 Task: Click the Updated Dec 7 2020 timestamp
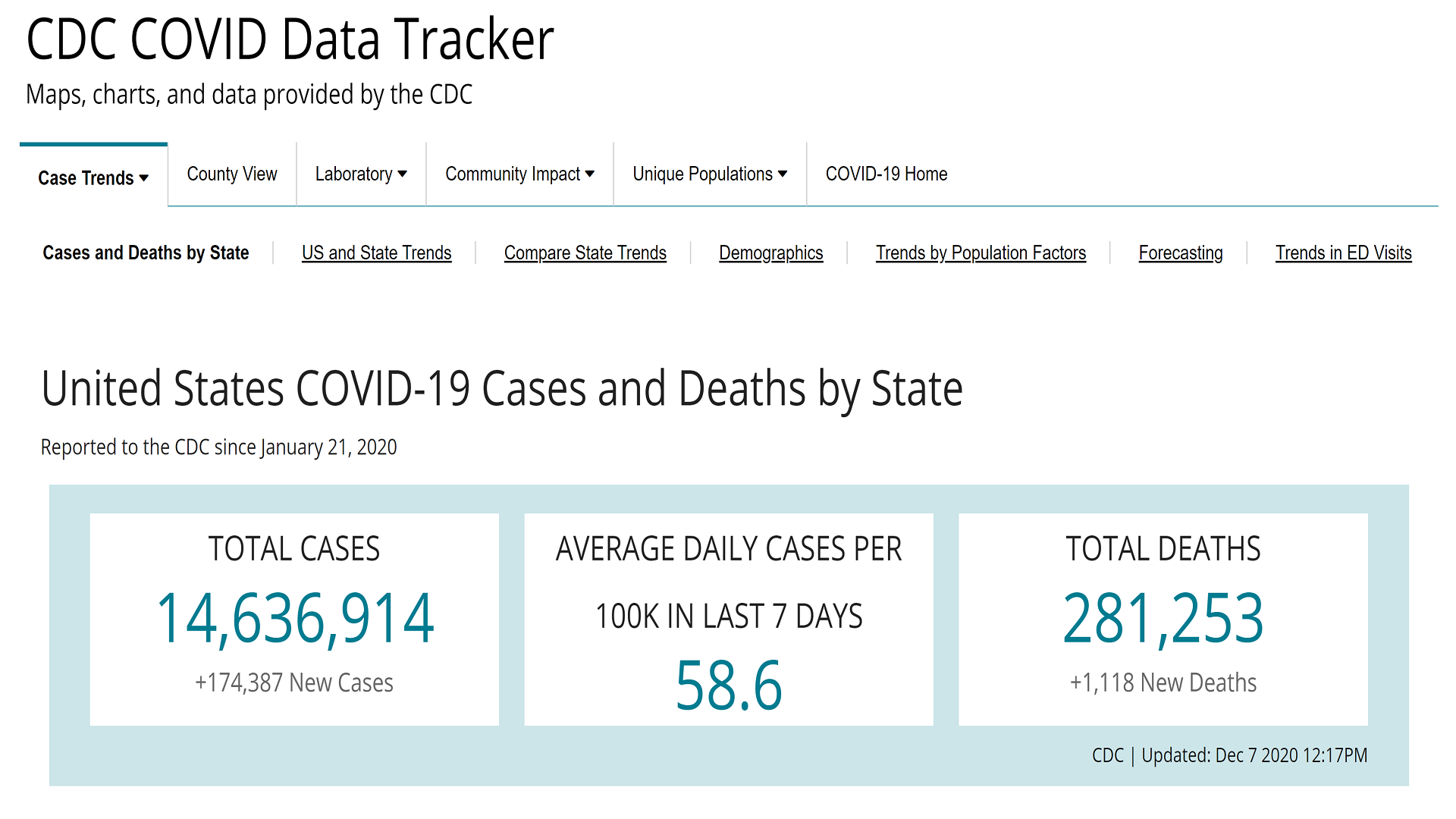(1254, 755)
